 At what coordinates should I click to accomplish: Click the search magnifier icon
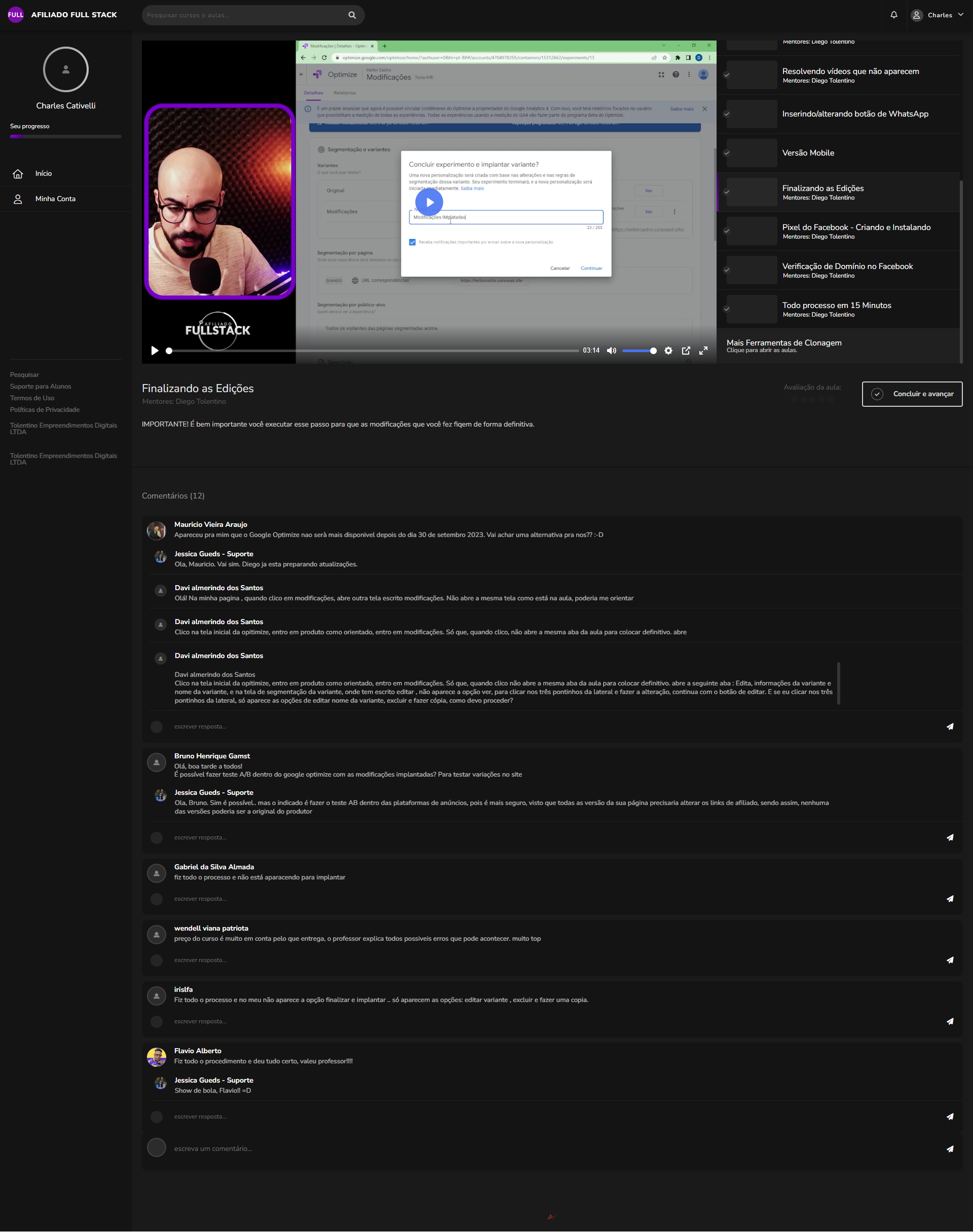(352, 15)
